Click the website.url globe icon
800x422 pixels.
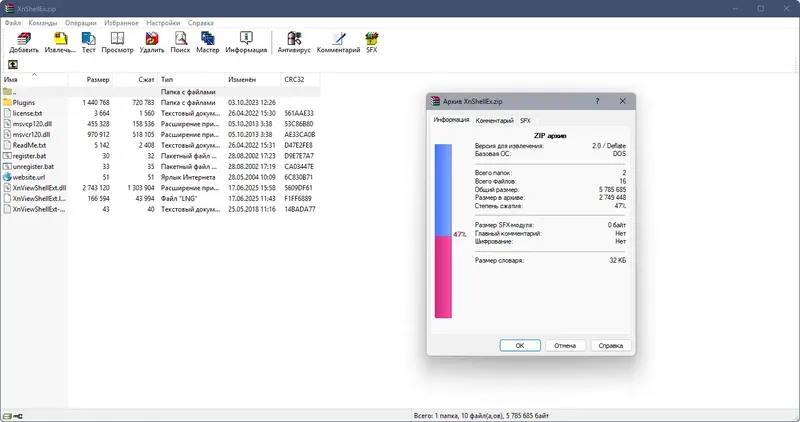point(7,177)
